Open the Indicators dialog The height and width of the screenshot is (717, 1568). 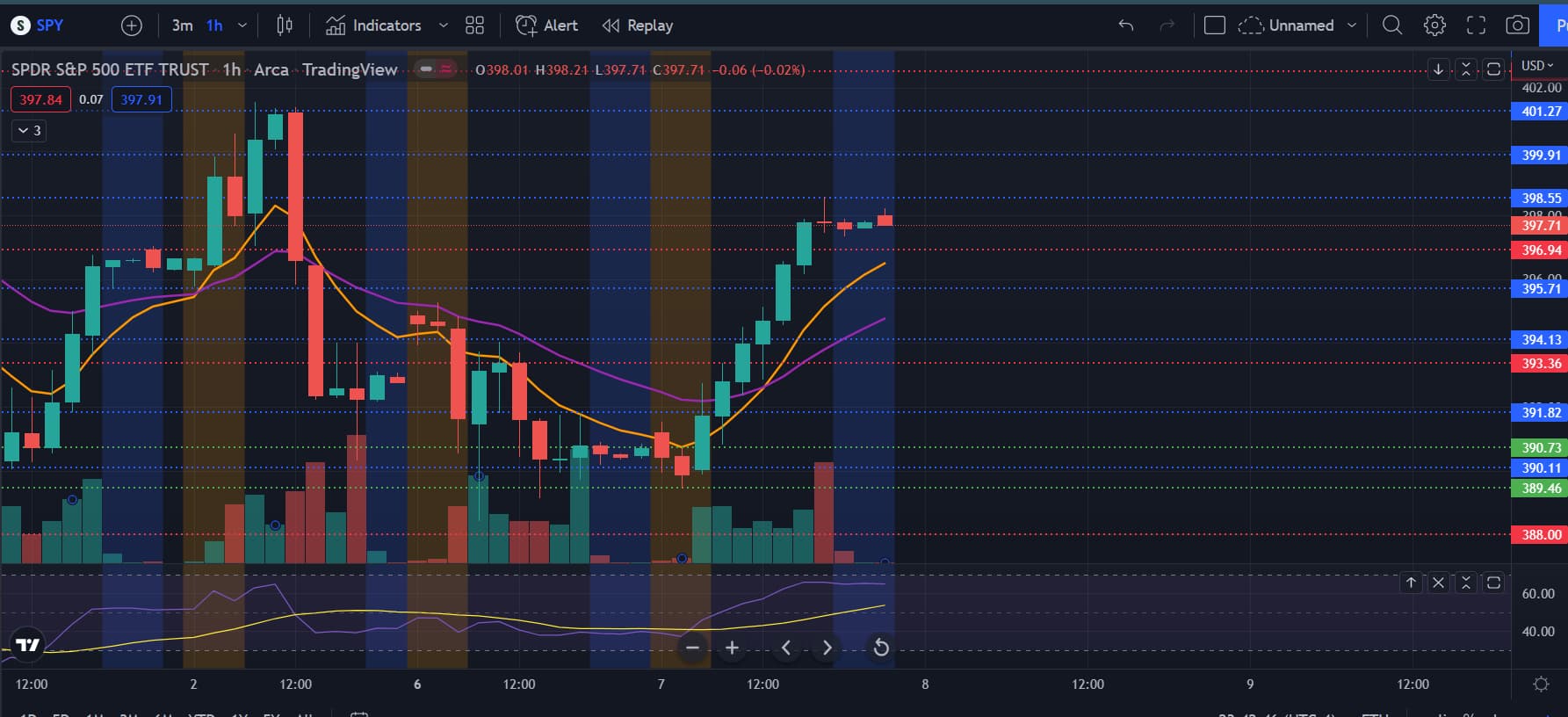(373, 25)
